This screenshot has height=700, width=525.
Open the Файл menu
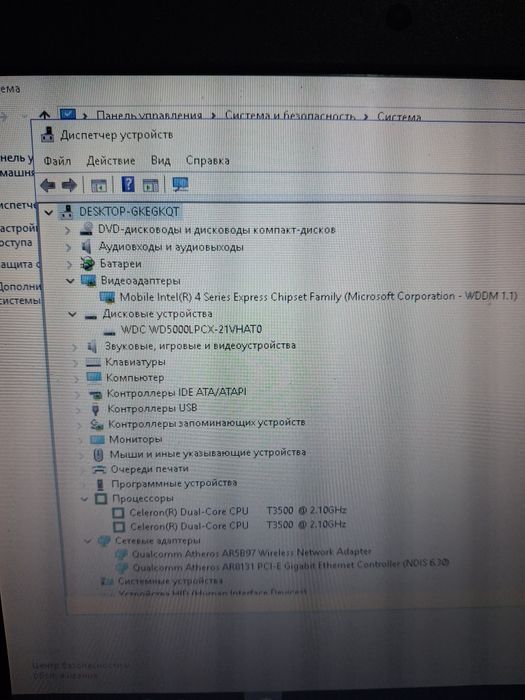point(57,161)
